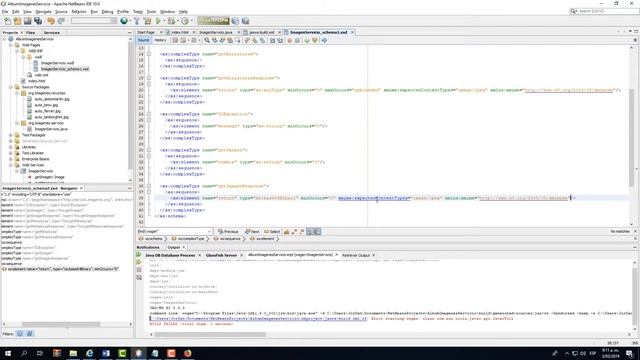Click the Profile Project clock icon
Viewport: 640px width, 360px height.
click(x=185, y=21)
